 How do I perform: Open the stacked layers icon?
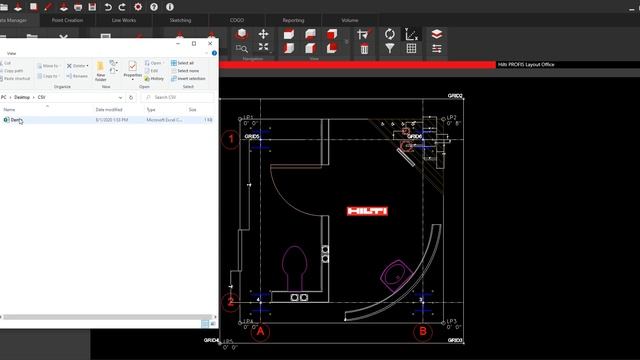pos(437,34)
